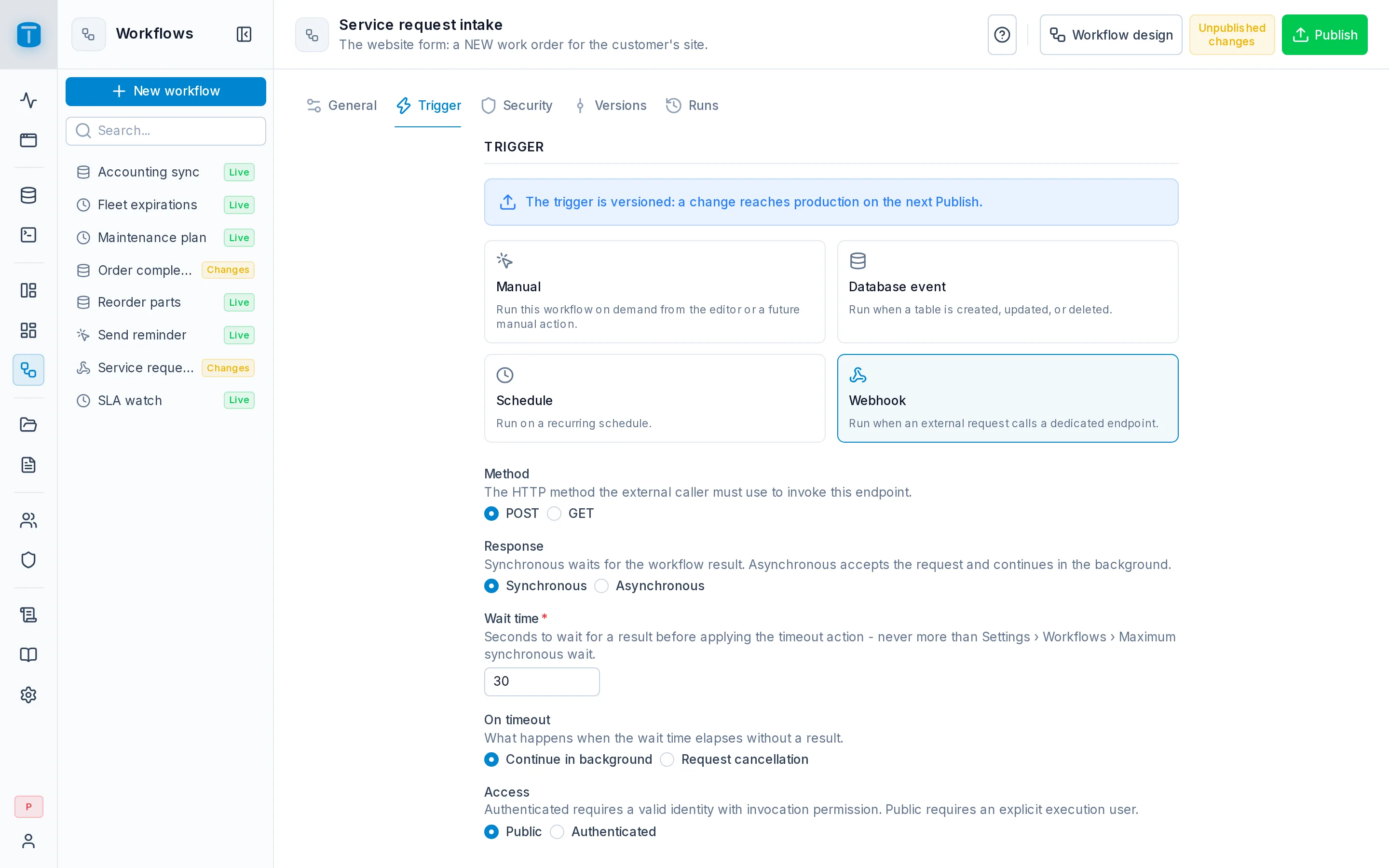
Task: Open the document file icon in the left rail
Action: point(29,464)
